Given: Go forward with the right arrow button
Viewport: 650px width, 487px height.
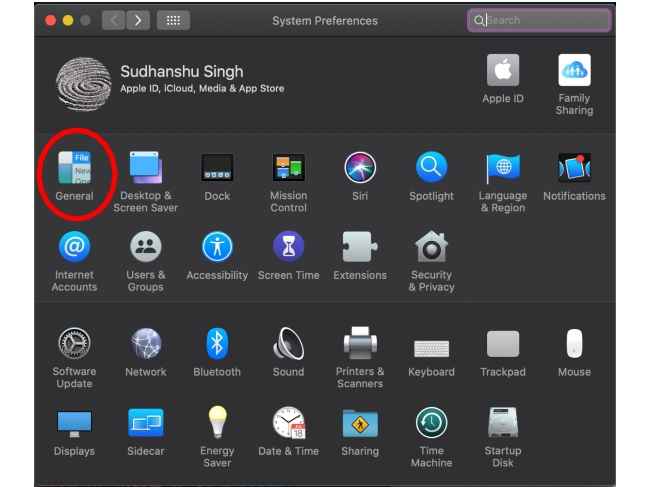Looking at the screenshot, I should click(138, 20).
